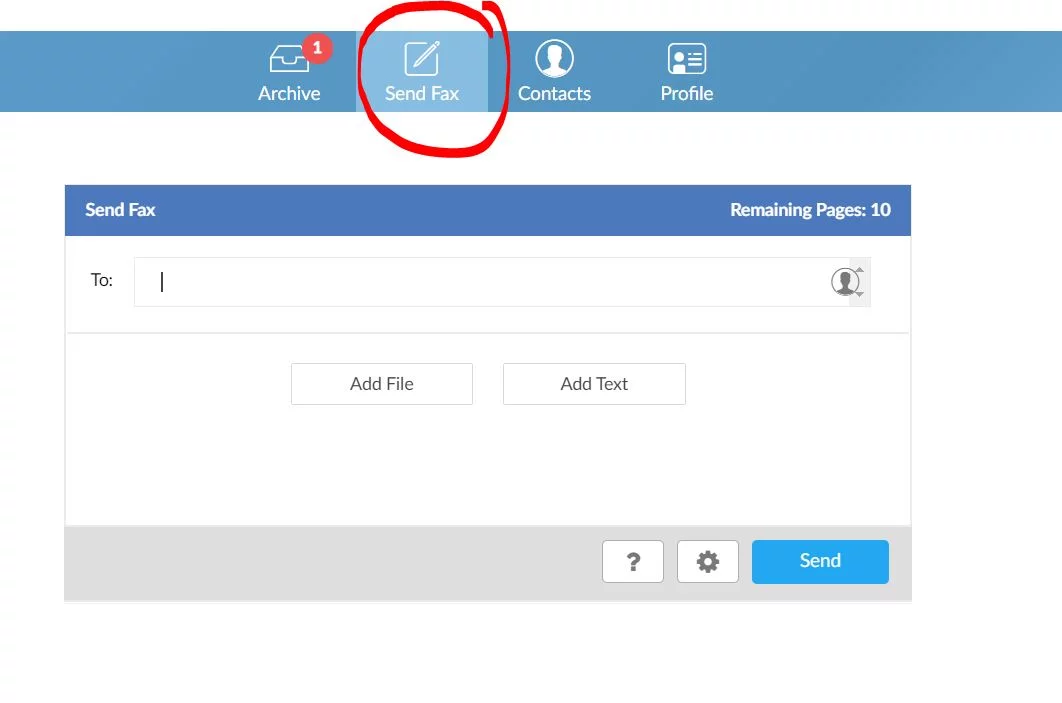Open the Archive inbox tray icon
This screenshot has height=703, width=1062.
coord(287,61)
